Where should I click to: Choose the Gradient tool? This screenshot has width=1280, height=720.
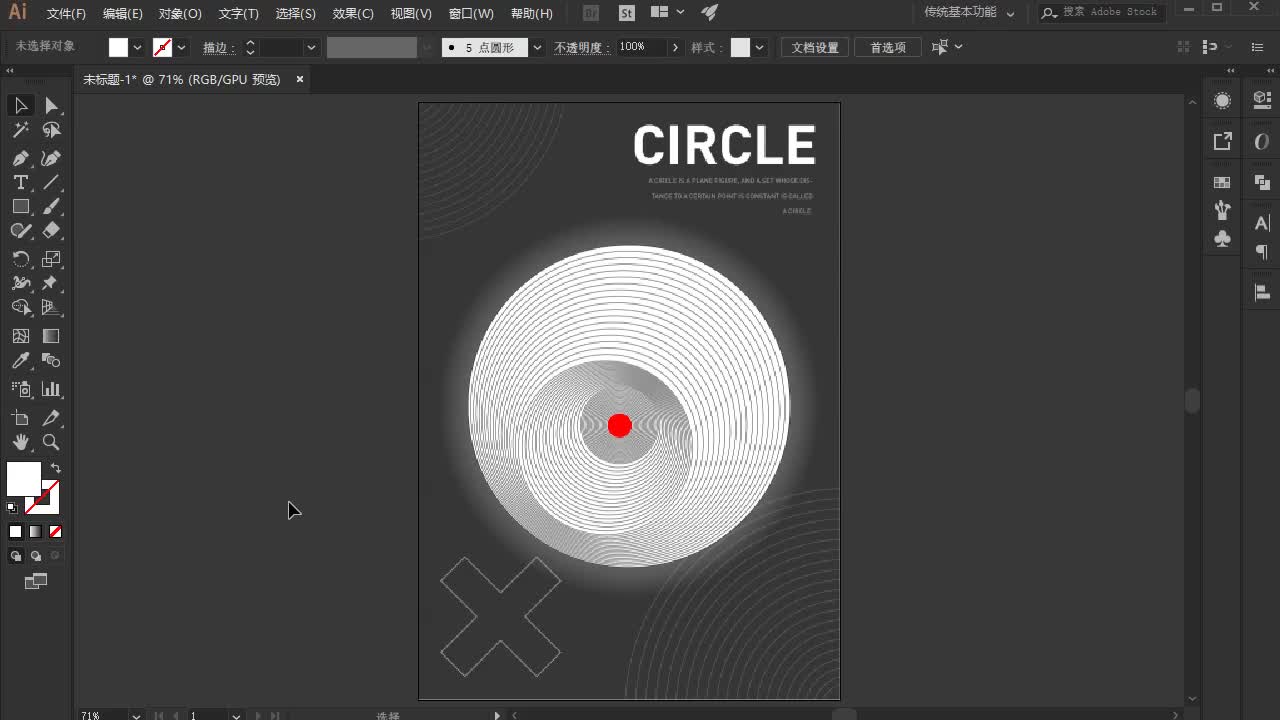51,336
